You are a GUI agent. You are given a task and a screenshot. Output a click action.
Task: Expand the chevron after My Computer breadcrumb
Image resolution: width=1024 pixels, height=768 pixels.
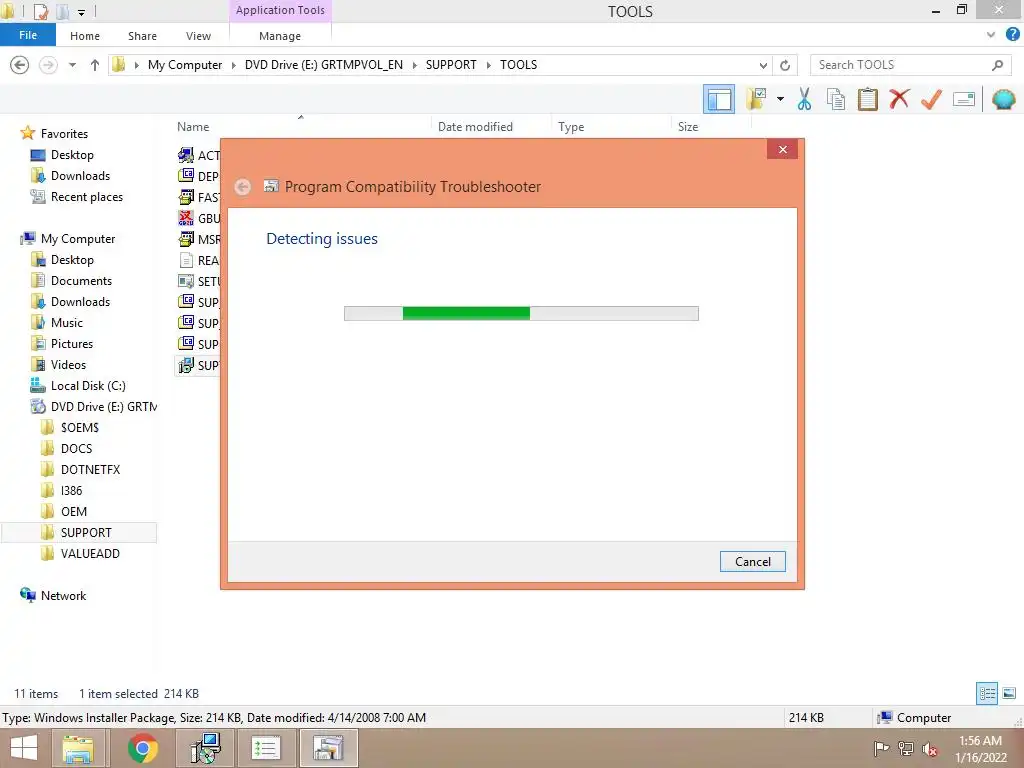[233, 65]
